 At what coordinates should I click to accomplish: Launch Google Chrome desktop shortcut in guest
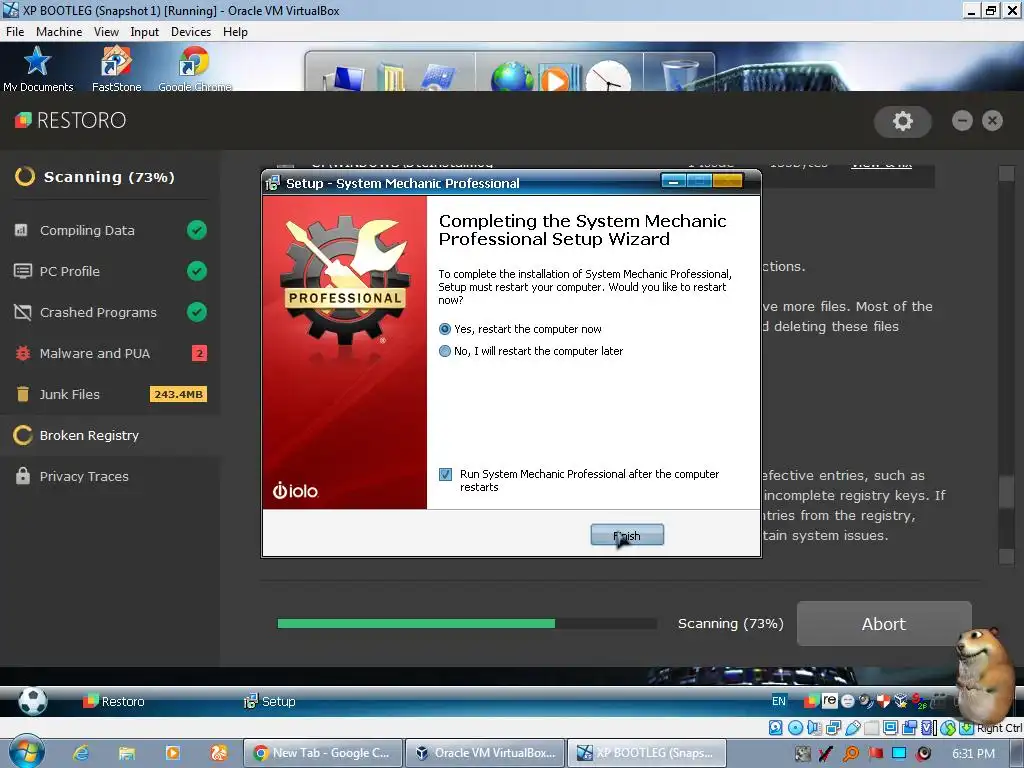pyautogui.click(x=195, y=69)
